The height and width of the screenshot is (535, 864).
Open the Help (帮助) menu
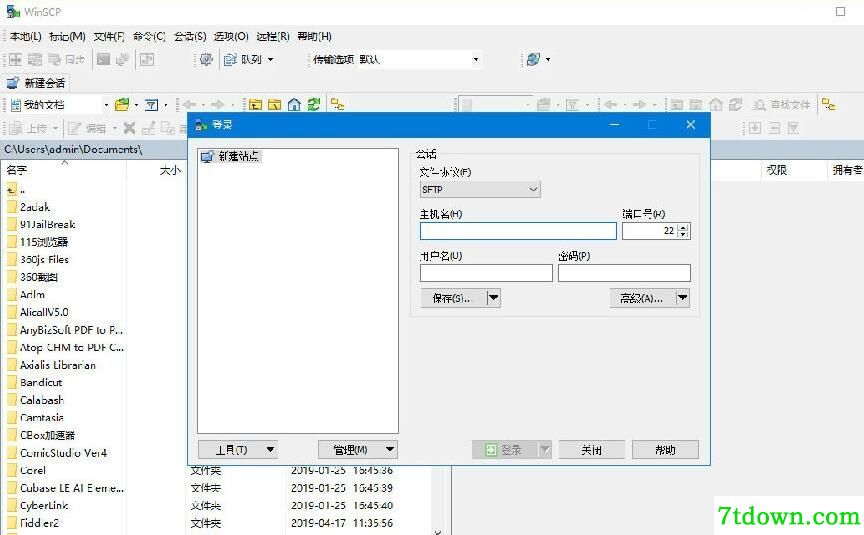tap(314, 36)
